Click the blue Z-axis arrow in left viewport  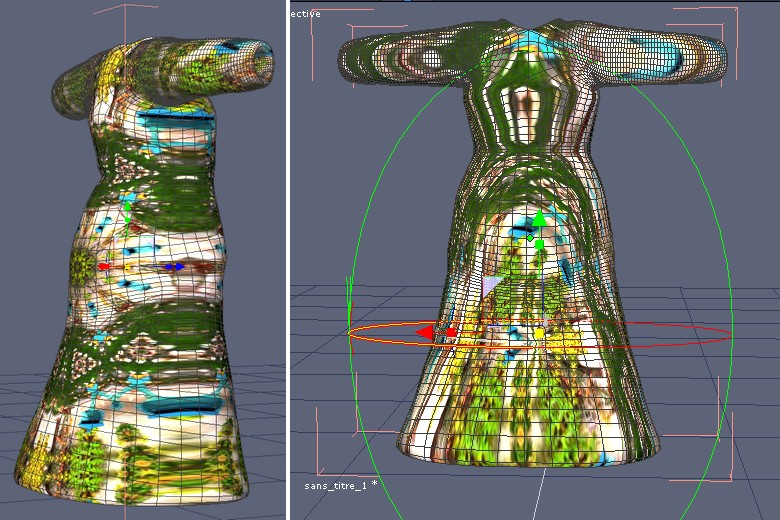coord(180,267)
